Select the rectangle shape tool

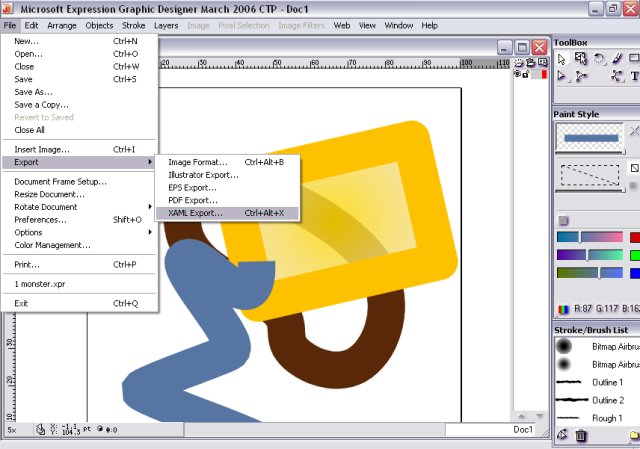pyautogui.click(x=634, y=59)
